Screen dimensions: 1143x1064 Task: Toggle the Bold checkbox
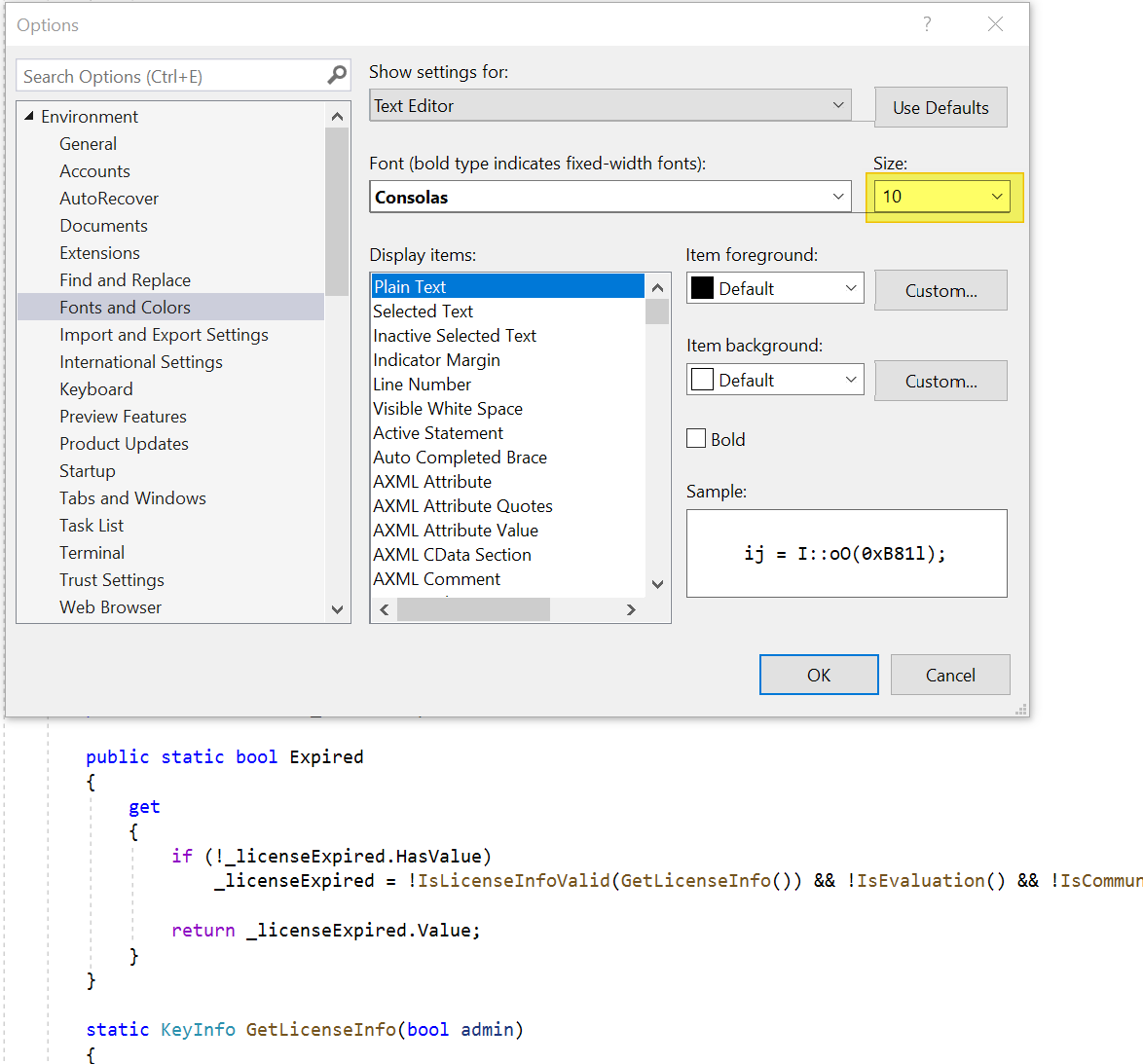[x=696, y=439]
